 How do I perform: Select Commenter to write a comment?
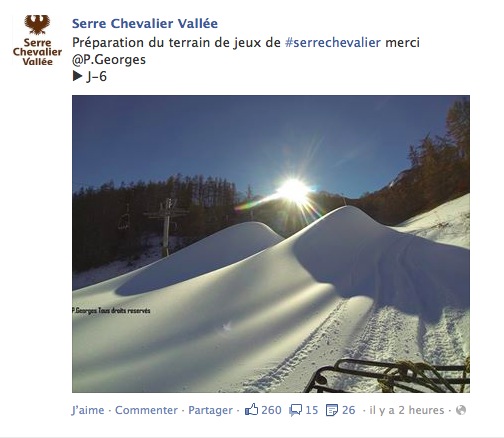[146, 410]
